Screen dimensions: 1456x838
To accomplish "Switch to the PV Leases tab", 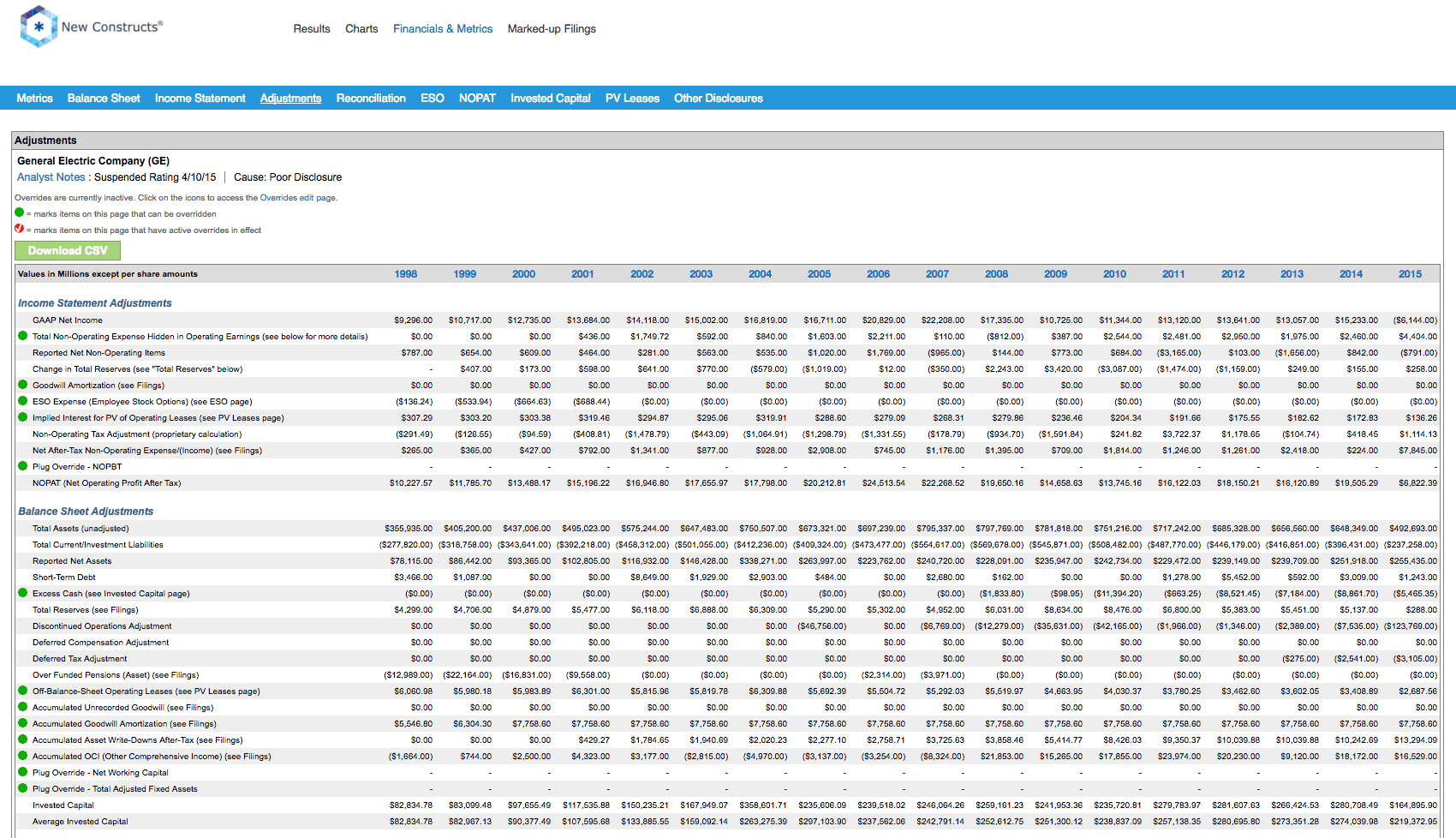I will [x=632, y=98].
